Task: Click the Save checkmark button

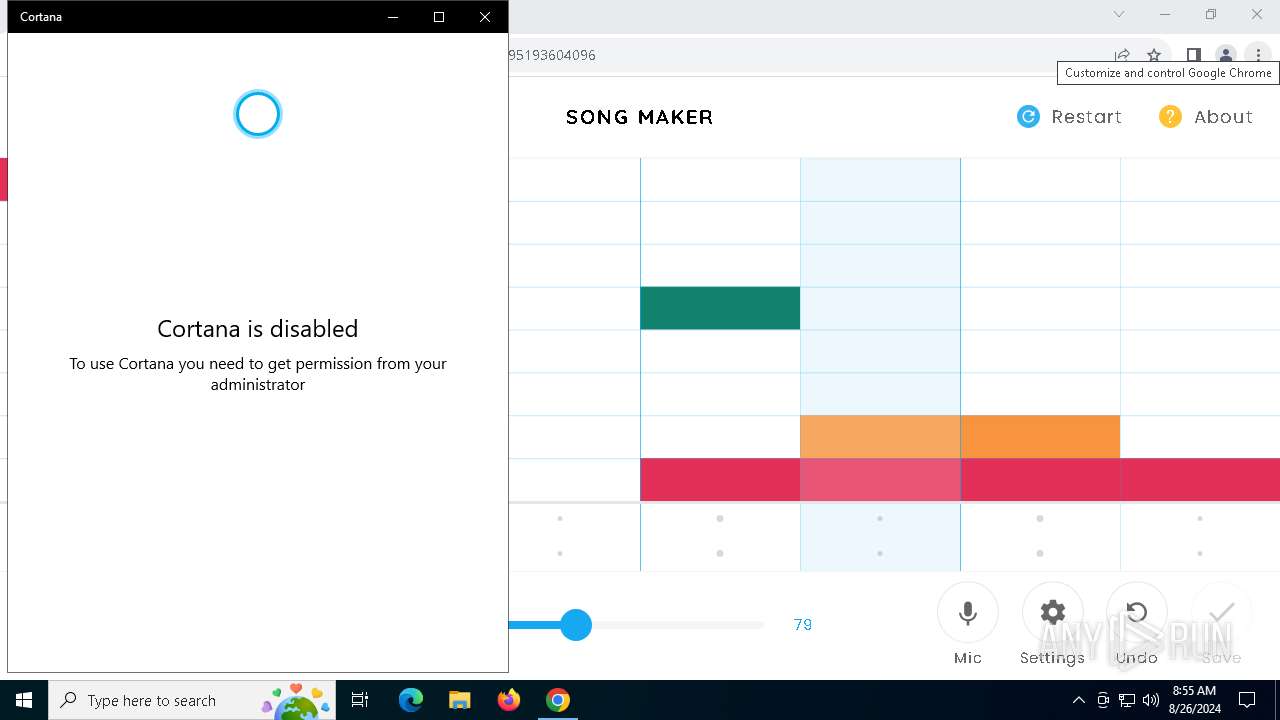Action: pyautogui.click(x=1222, y=613)
